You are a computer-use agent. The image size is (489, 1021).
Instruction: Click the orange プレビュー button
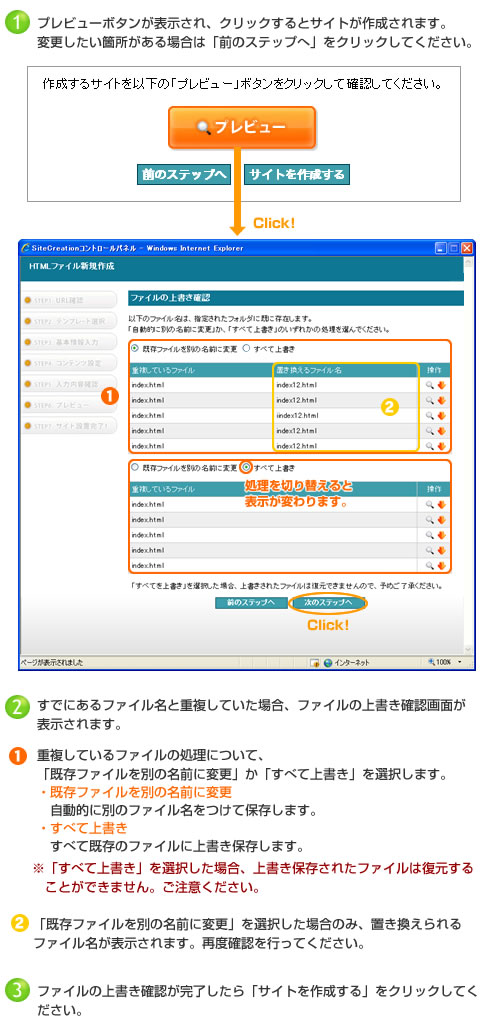pos(242,127)
